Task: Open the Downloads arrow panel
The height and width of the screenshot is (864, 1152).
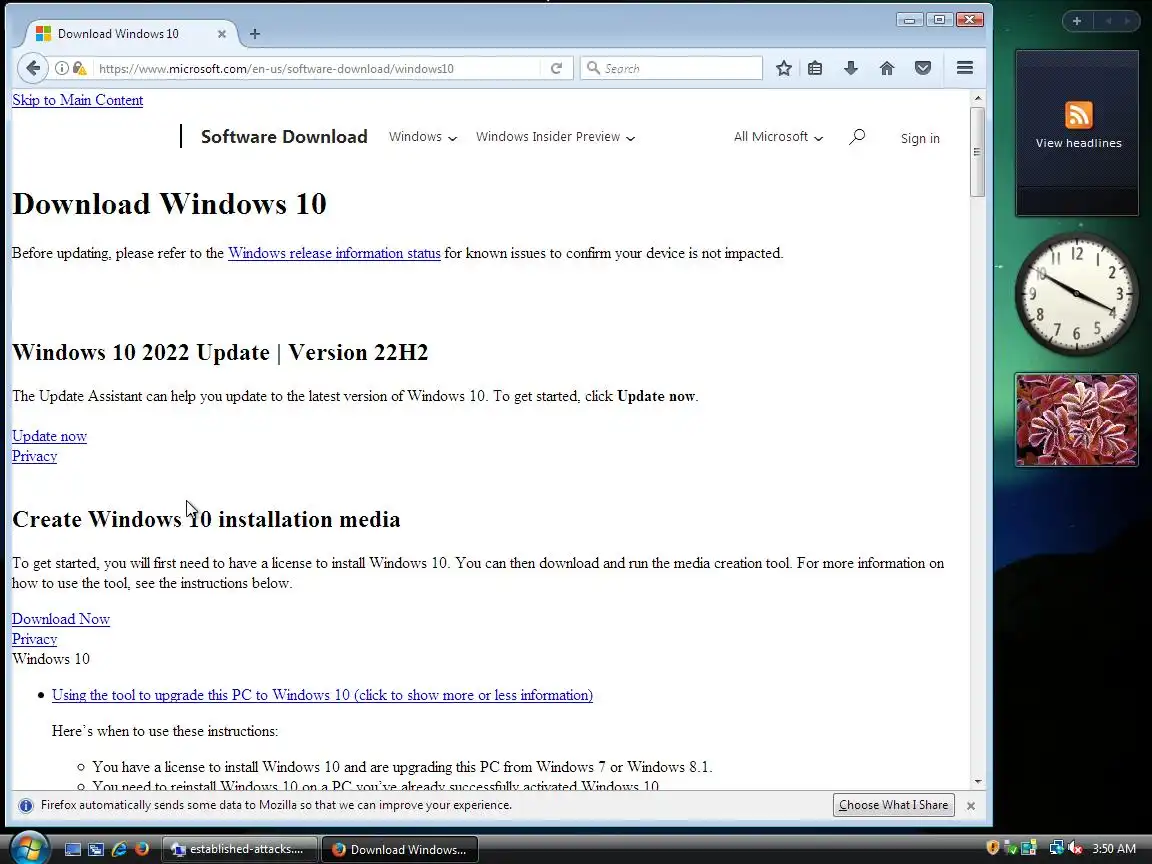Action: [851, 68]
